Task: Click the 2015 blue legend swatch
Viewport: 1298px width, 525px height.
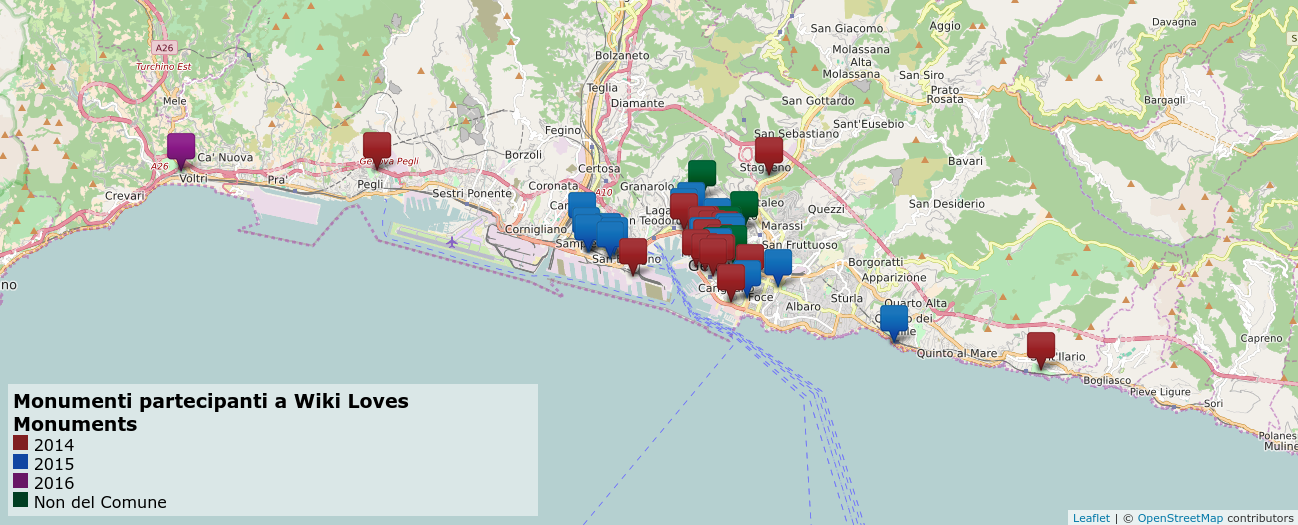Action: tap(21, 463)
